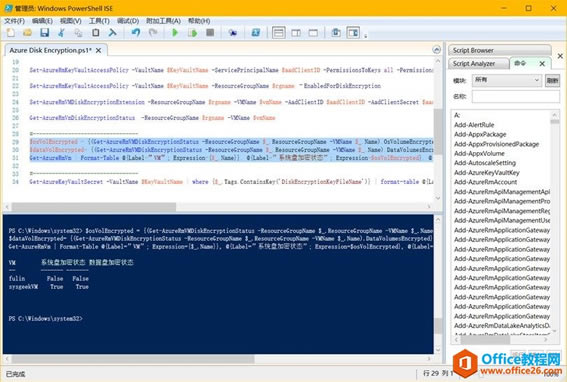
Task: Collapse the script pane with the round arrow
Action: tap(436, 50)
